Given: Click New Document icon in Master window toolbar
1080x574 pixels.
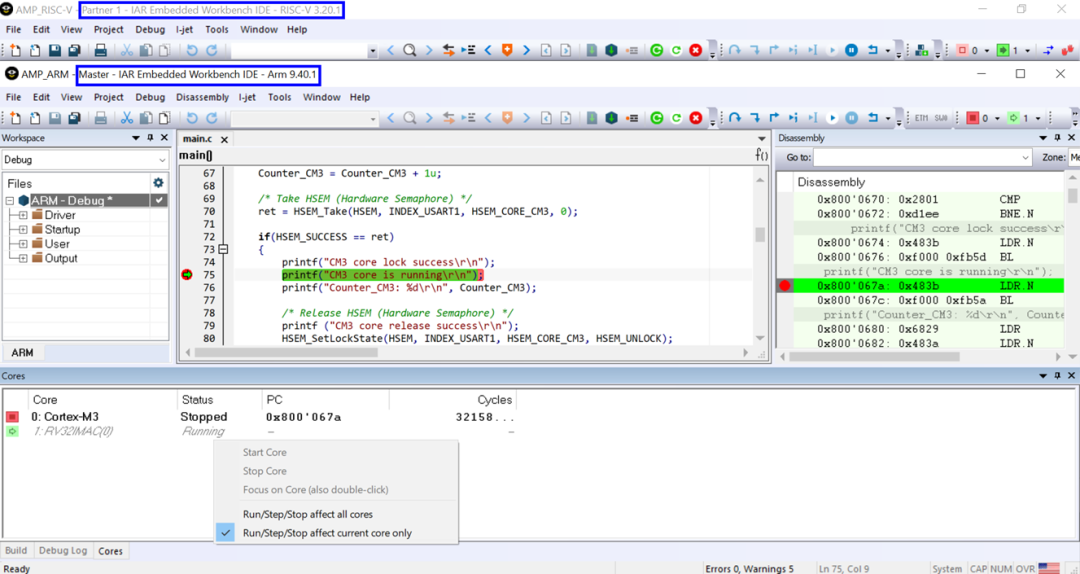Looking at the screenshot, I should click(x=15, y=118).
